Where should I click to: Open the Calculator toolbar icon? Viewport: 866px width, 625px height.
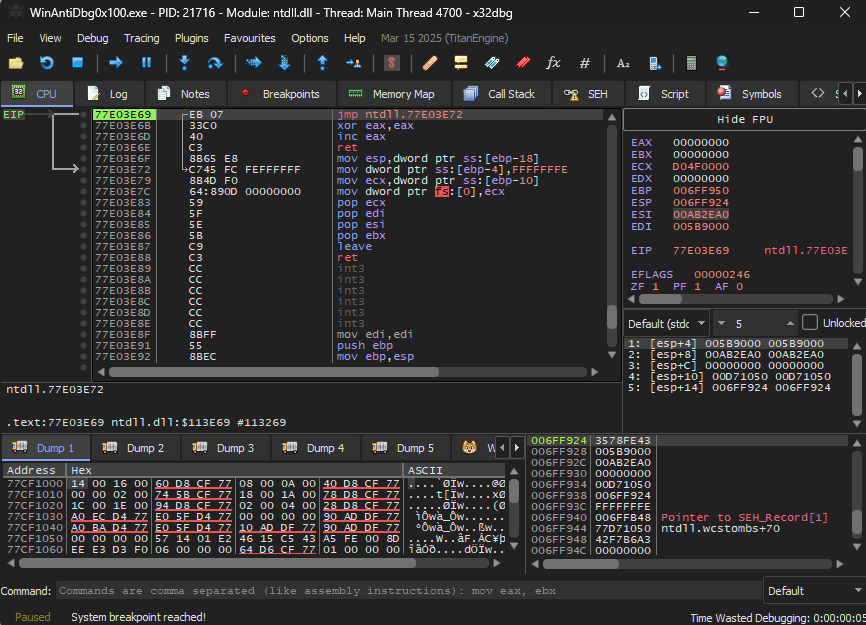pyautogui.click(x=691, y=63)
